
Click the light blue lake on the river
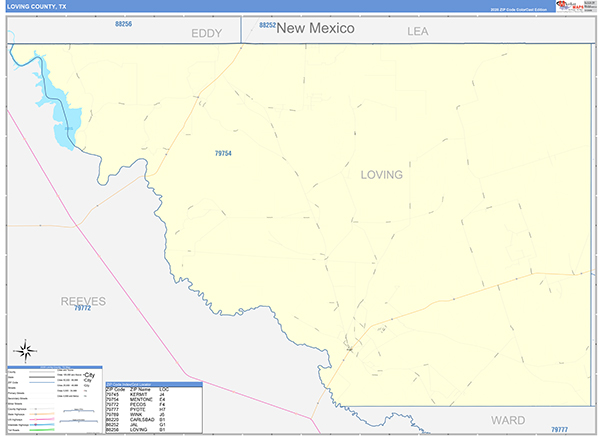click(x=61, y=111)
